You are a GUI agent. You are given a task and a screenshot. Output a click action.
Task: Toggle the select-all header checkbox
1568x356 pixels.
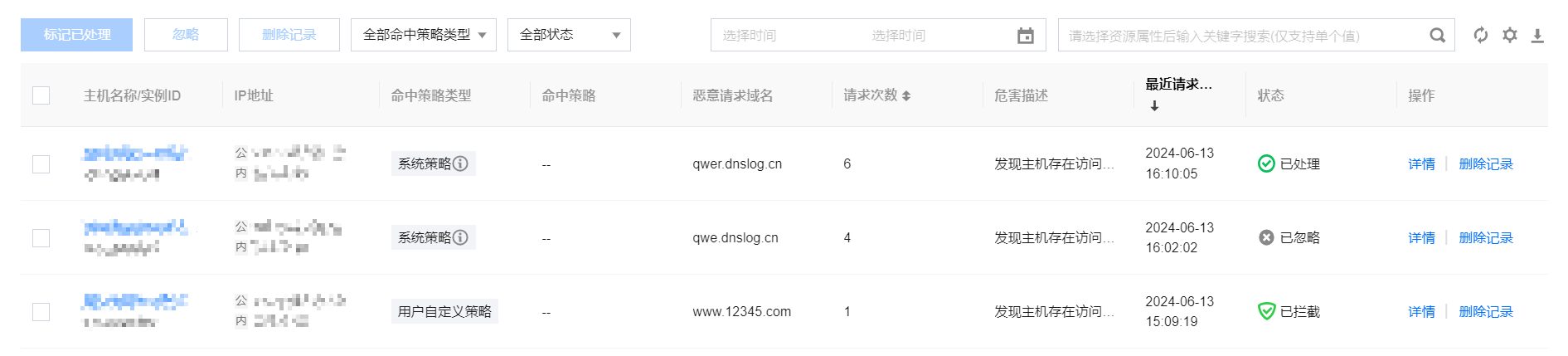tap(41, 95)
